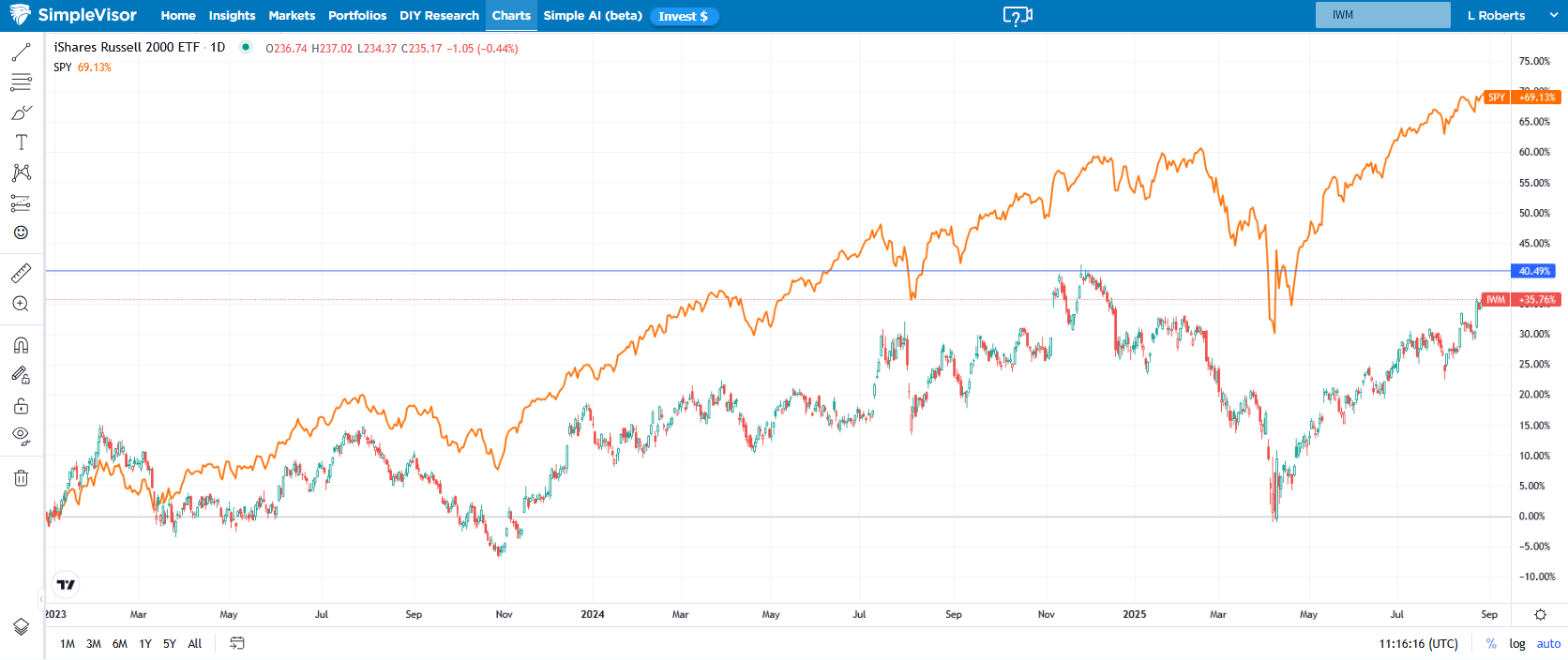The width and height of the screenshot is (1568, 660).
Task: Click the red IWM +35.76% price label
Action: coord(1521,300)
